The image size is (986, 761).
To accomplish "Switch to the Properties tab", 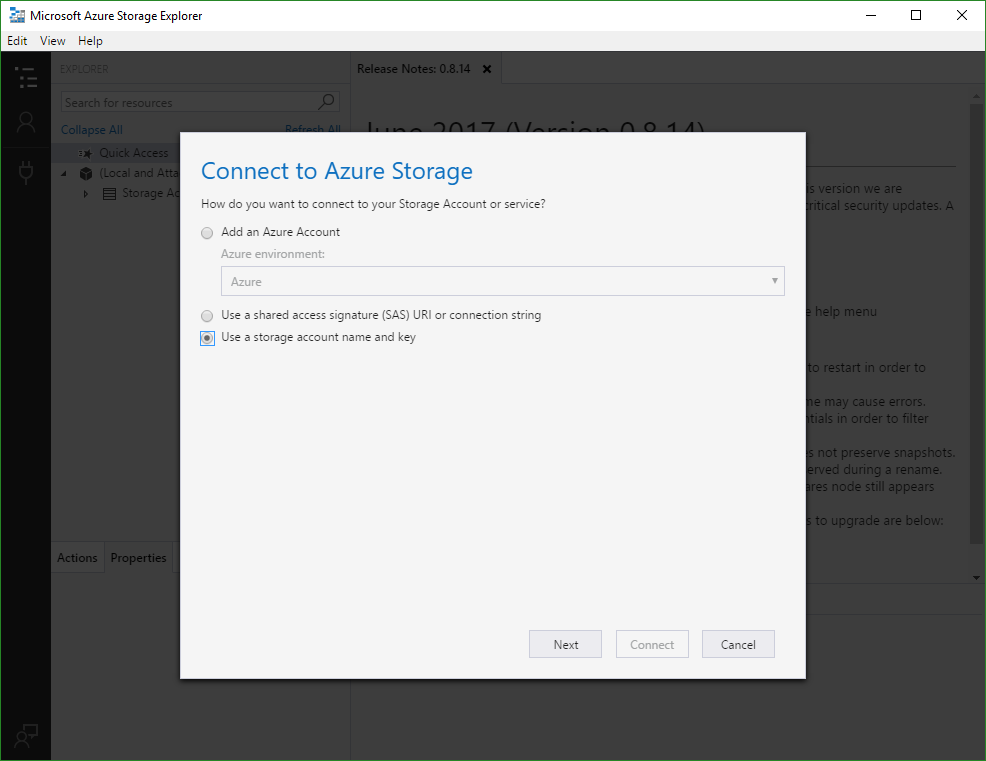I will pyautogui.click(x=138, y=558).
